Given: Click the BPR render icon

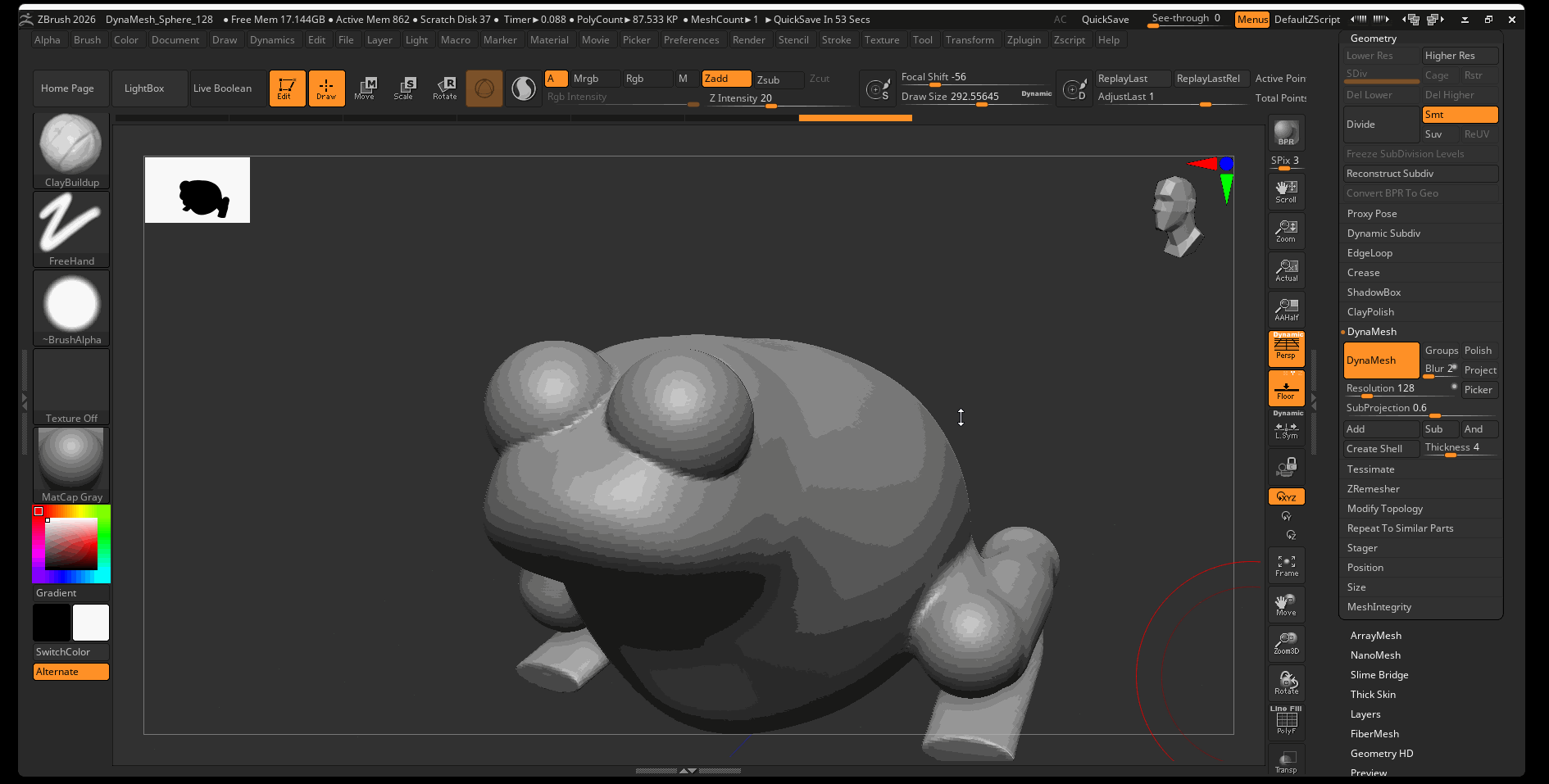Looking at the screenshot, I should [1286, 133].
